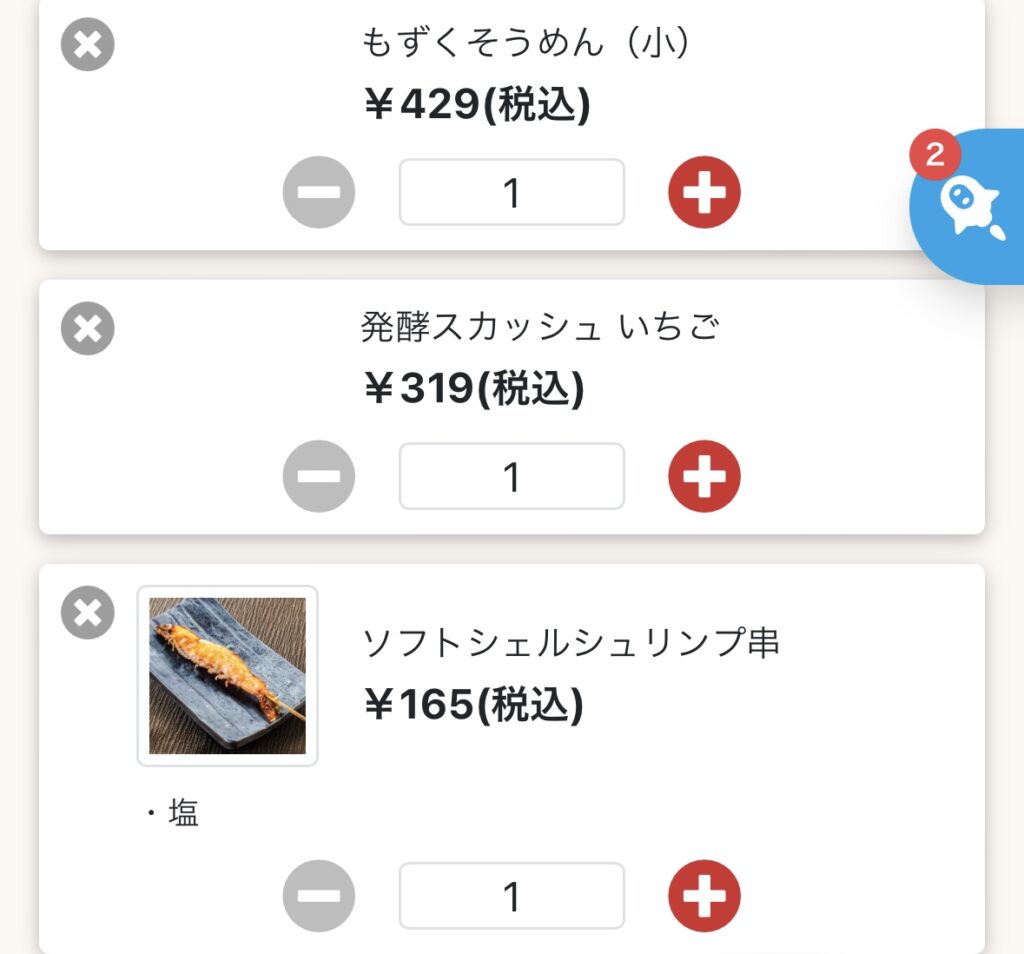Tap the もずくそうめん（小） item name

pos(526,43)
